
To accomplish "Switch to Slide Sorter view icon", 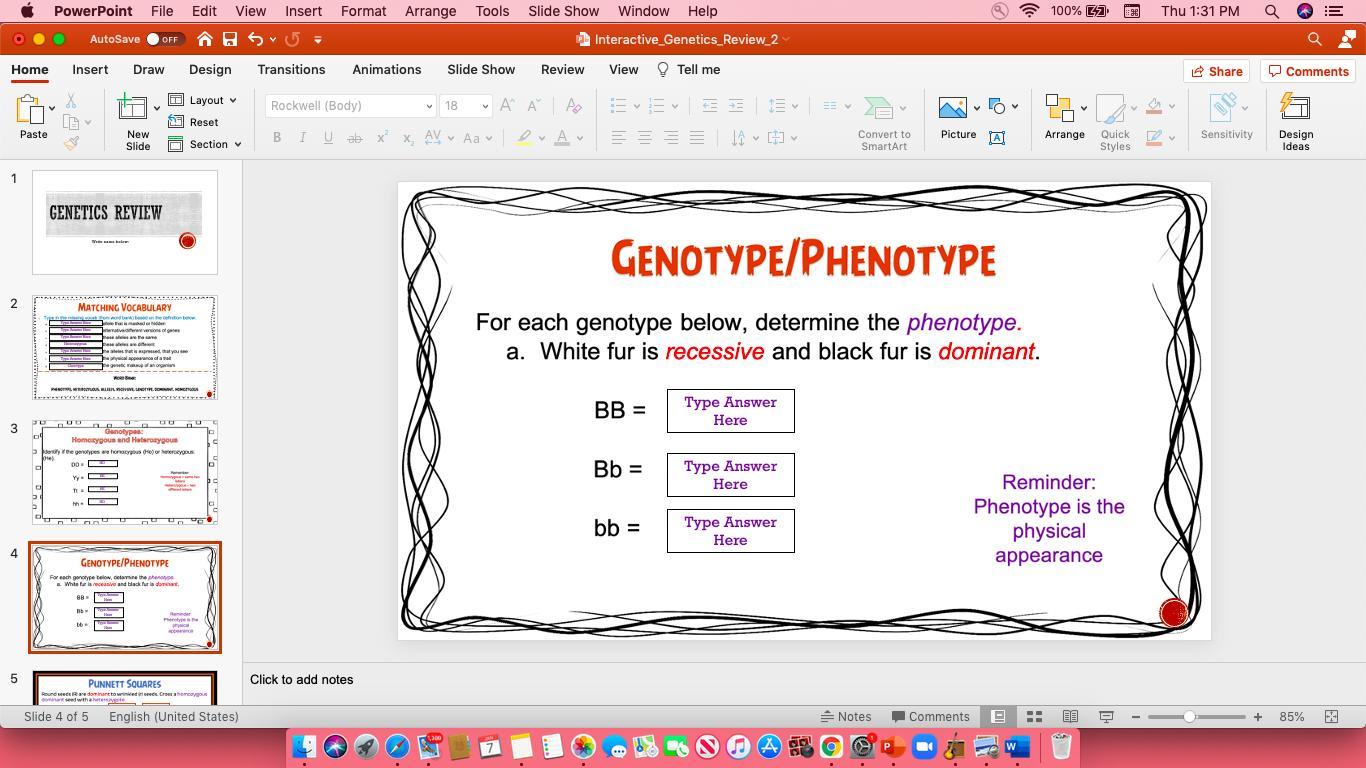I will [1034, 717].
